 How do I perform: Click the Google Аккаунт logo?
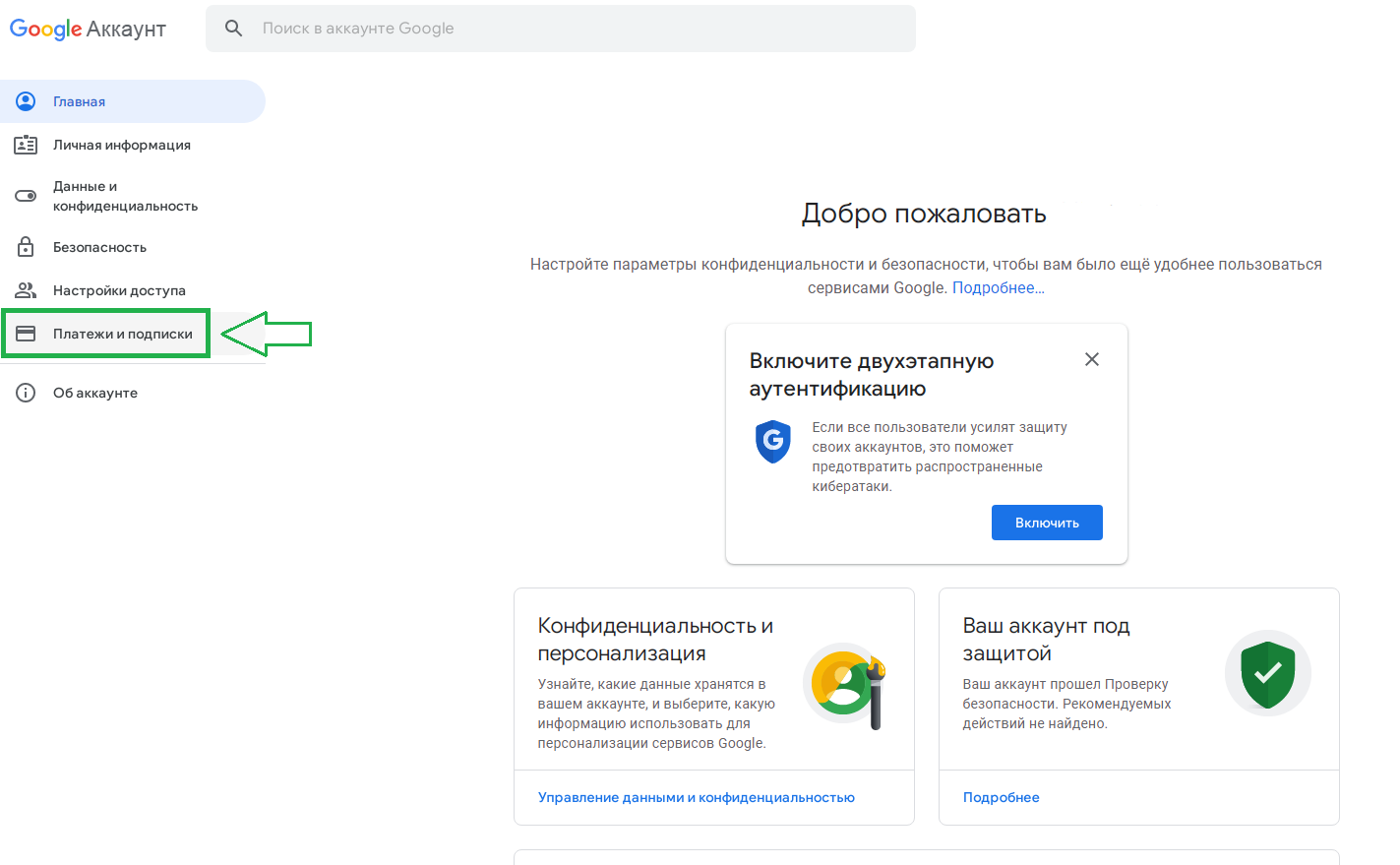pyautogui.click(x=88, y=30)
